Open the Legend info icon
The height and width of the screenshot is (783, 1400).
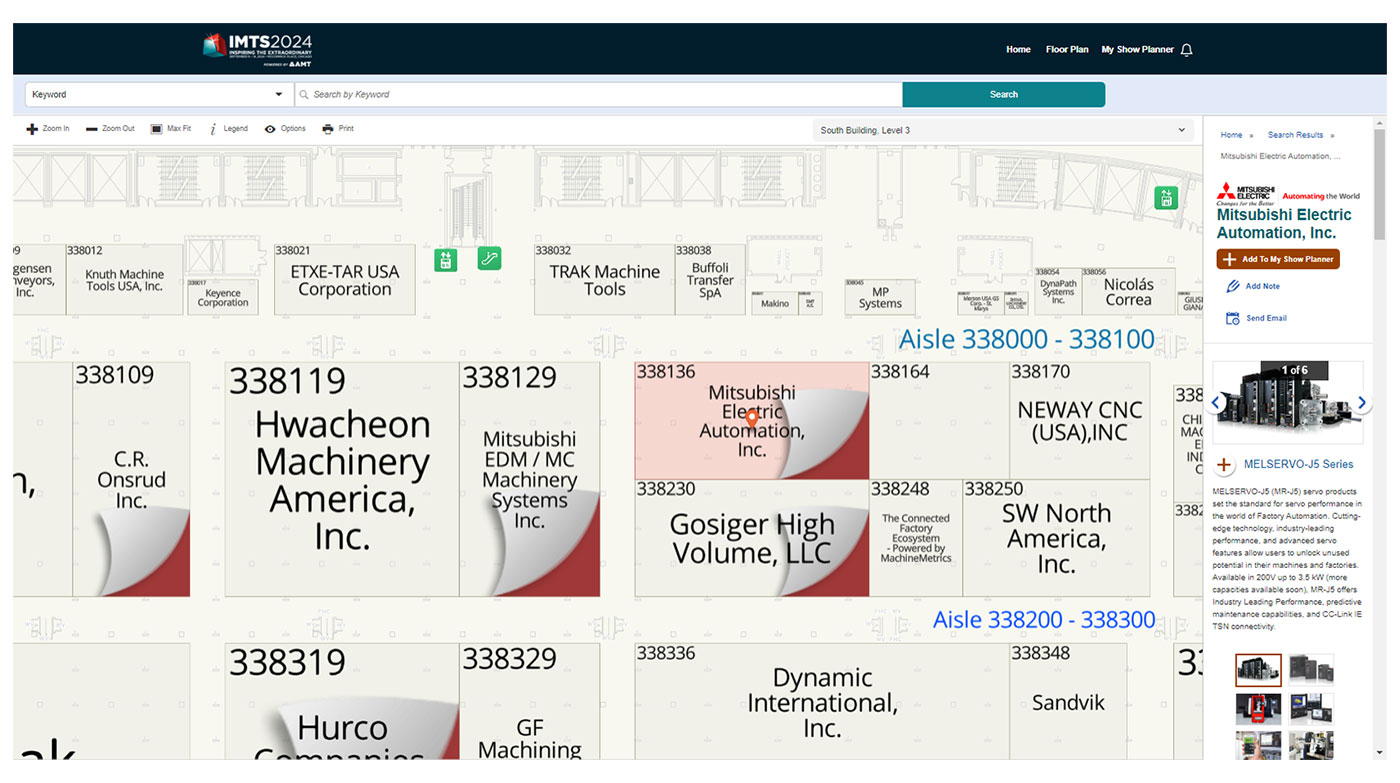[x=213, y=129]
